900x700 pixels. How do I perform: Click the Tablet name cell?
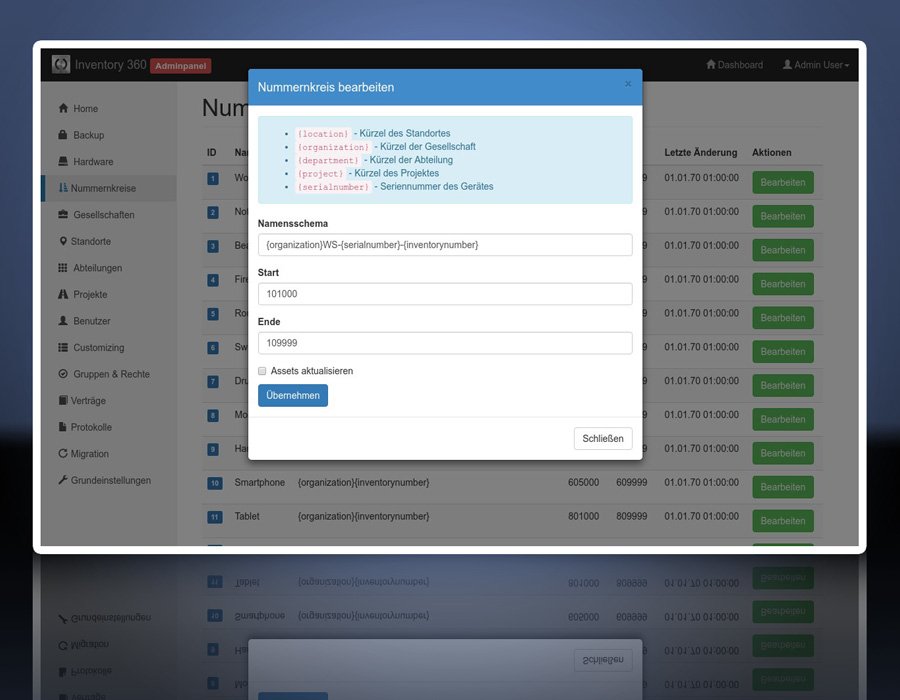pos(247,516)
